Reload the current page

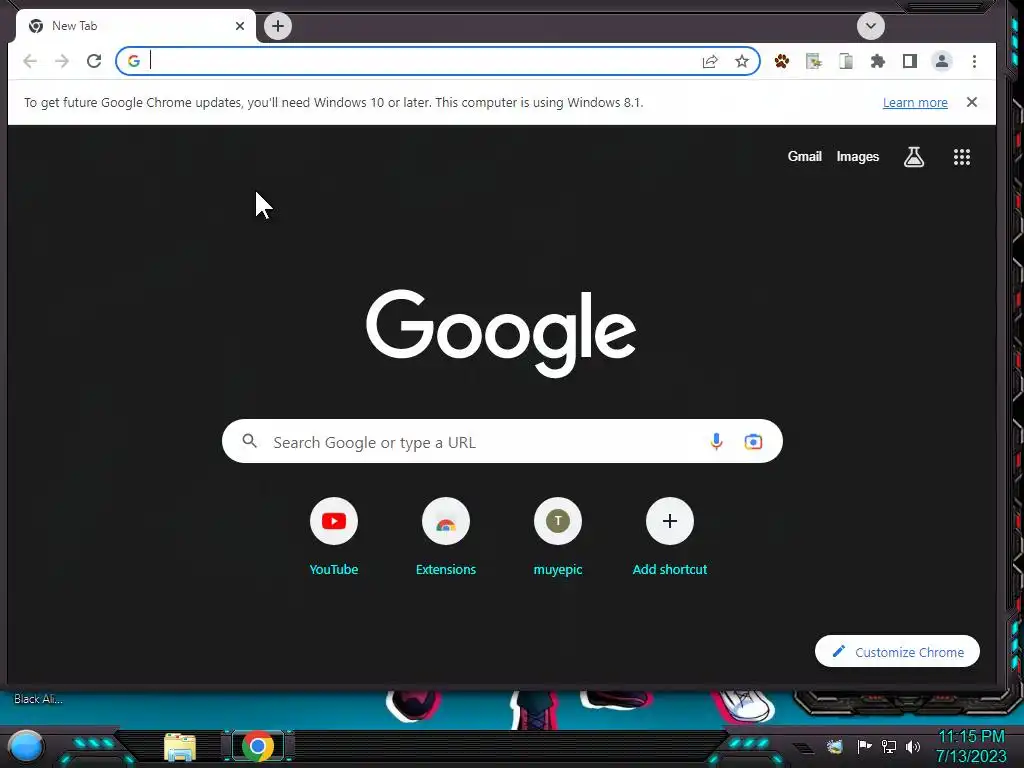click(94, 61)
